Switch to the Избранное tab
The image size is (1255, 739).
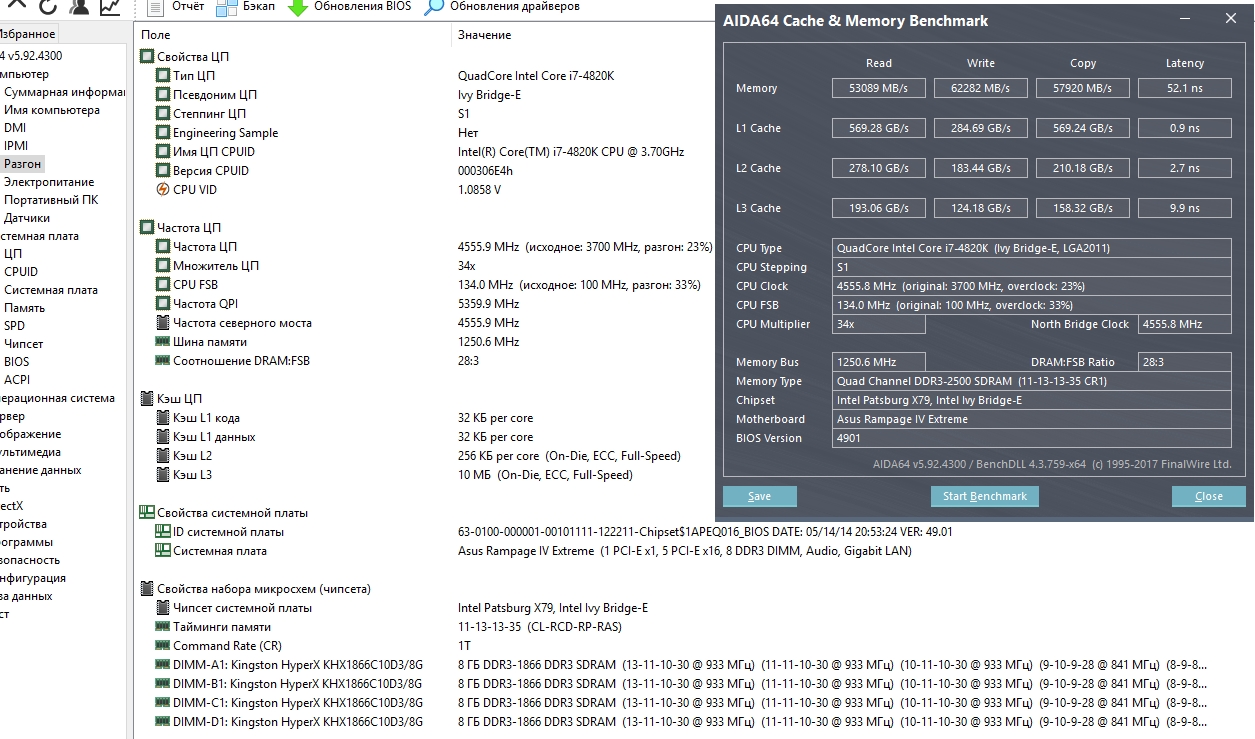pos(28,34)
